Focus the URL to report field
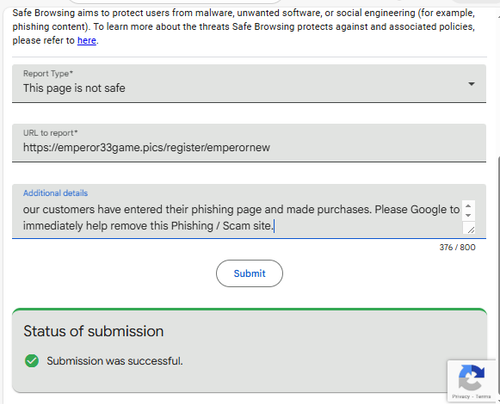The width and height of the screenshot is (500, 404). coord(249,143)
